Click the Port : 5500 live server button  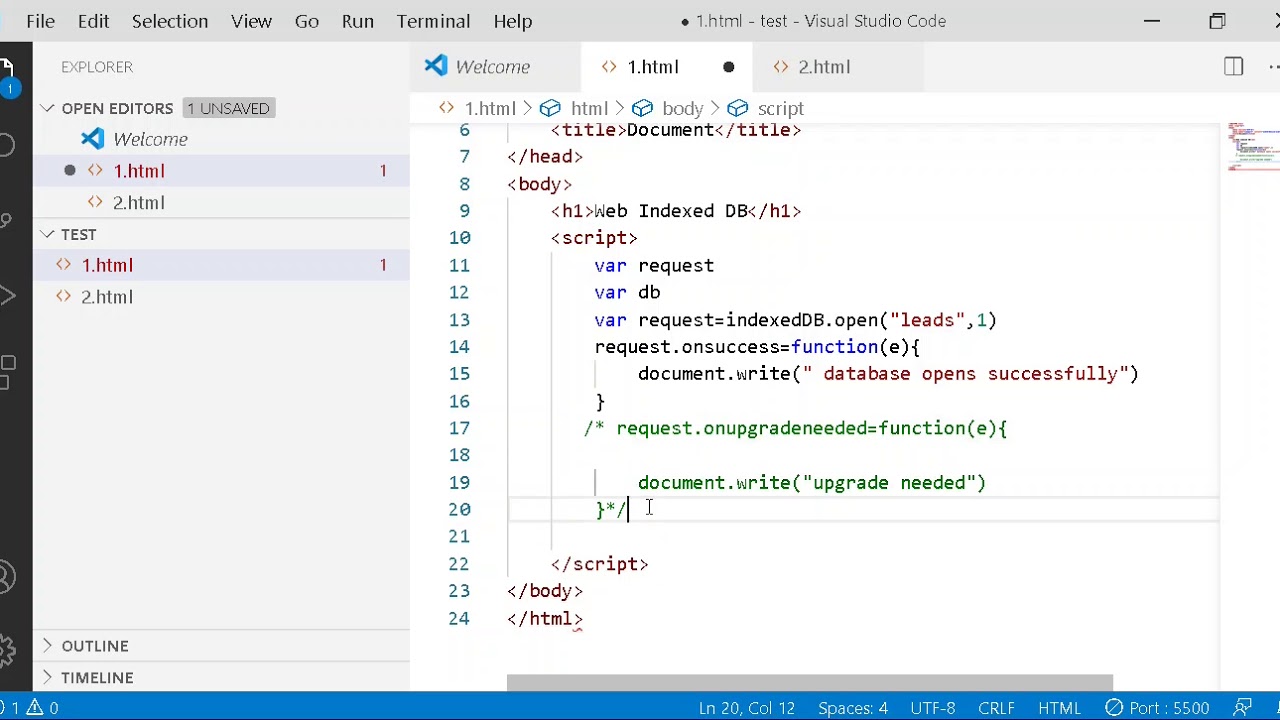click(1157, 708)
